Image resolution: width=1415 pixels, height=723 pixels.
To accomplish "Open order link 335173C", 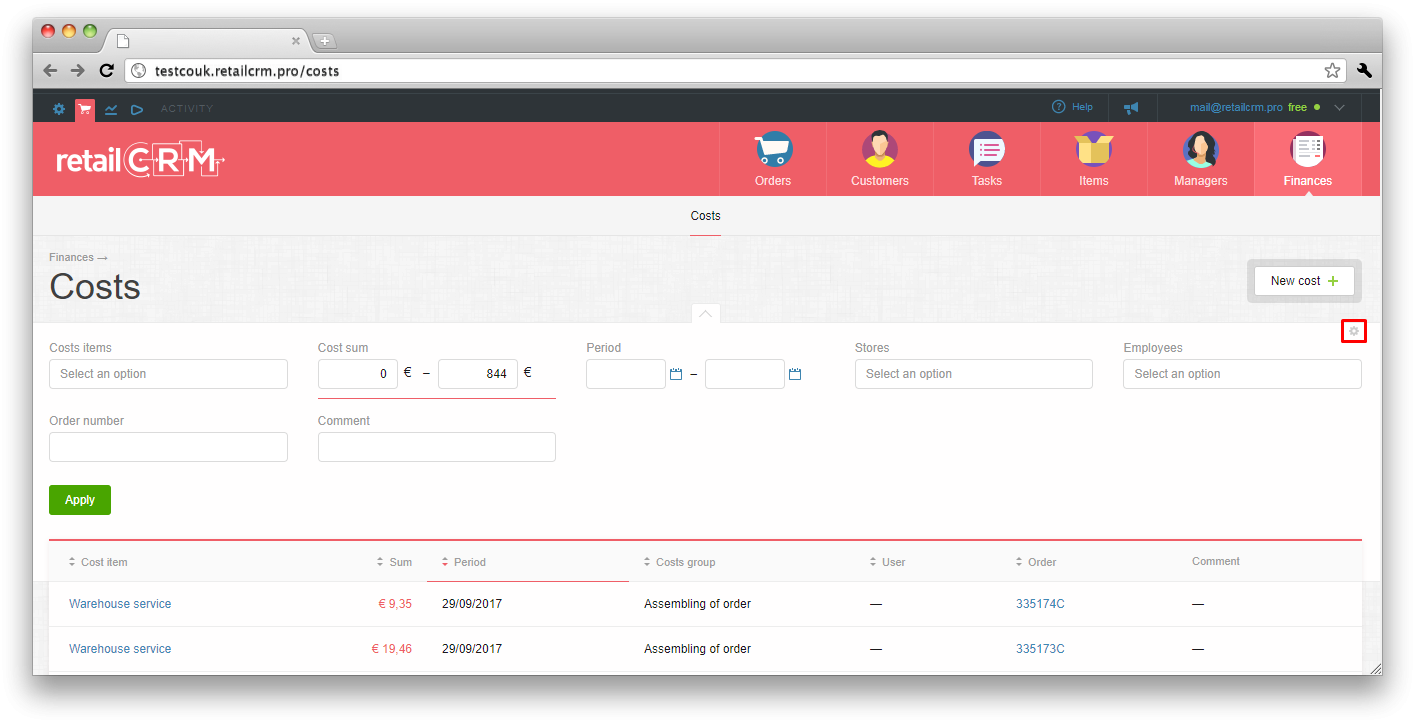I will tap(1040, 649).
